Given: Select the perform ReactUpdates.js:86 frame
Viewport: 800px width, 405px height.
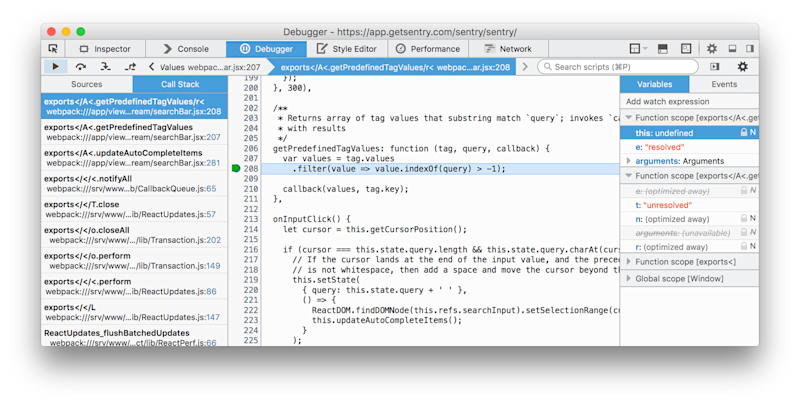Looking at the screenshot, I should pos(134,286).
